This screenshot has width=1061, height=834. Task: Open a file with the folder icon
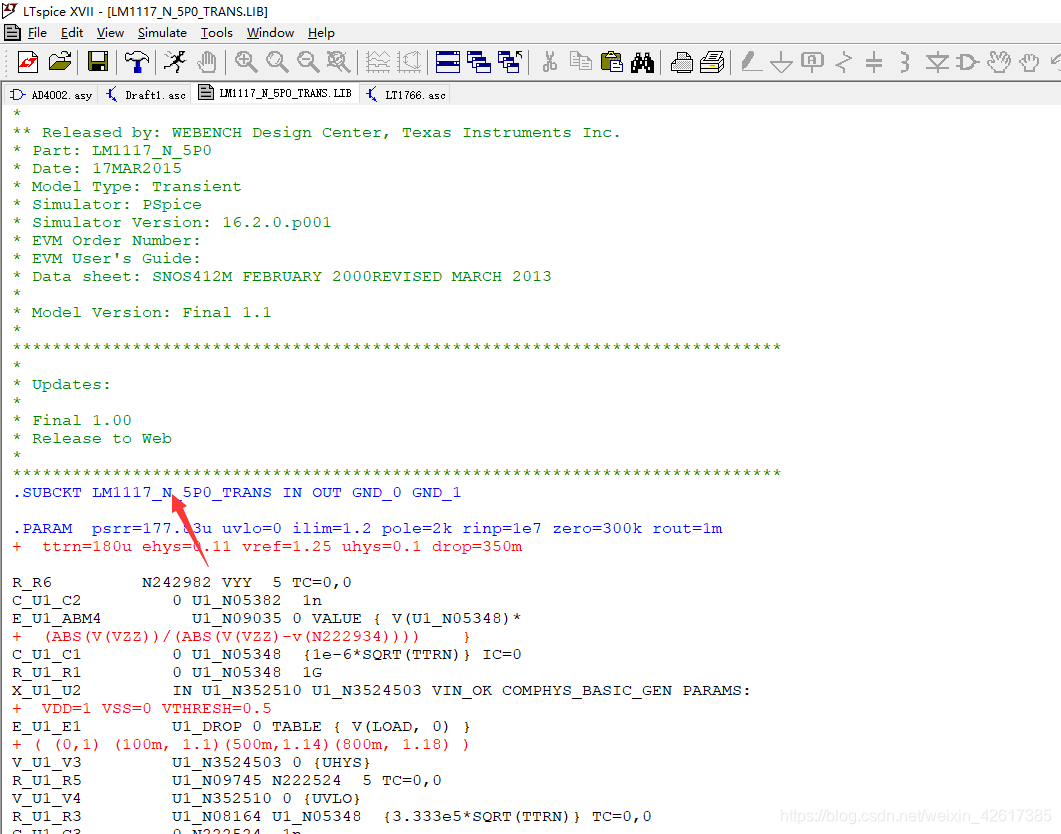[60, 62]
